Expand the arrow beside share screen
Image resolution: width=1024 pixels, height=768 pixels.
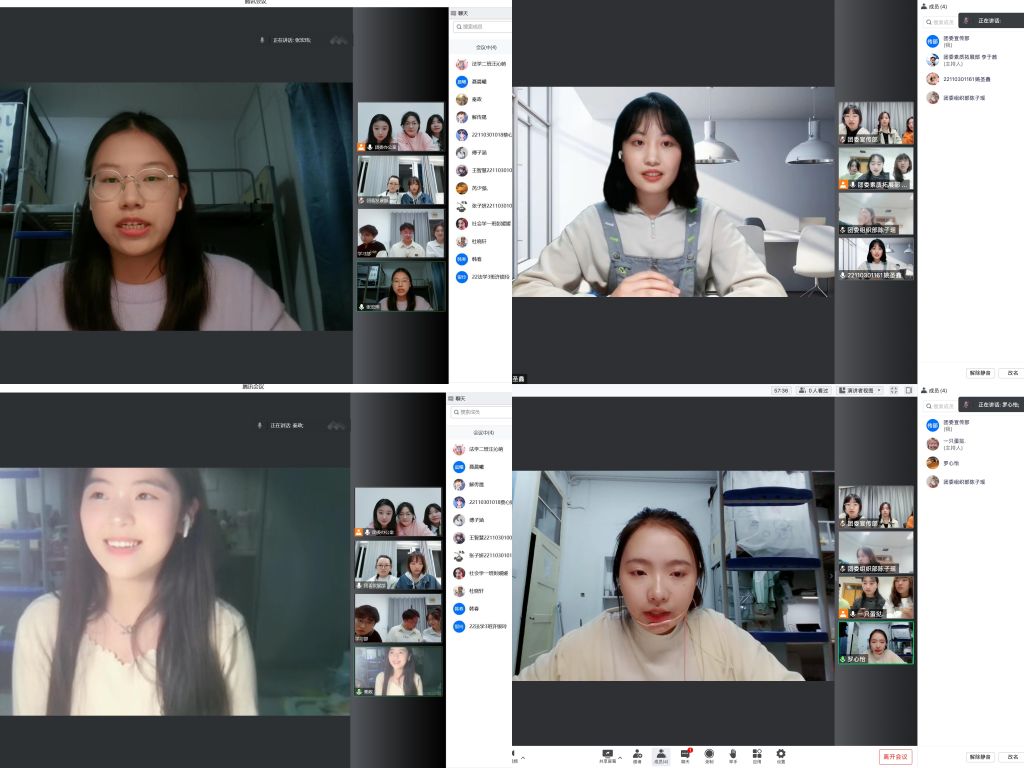(620, 757)
